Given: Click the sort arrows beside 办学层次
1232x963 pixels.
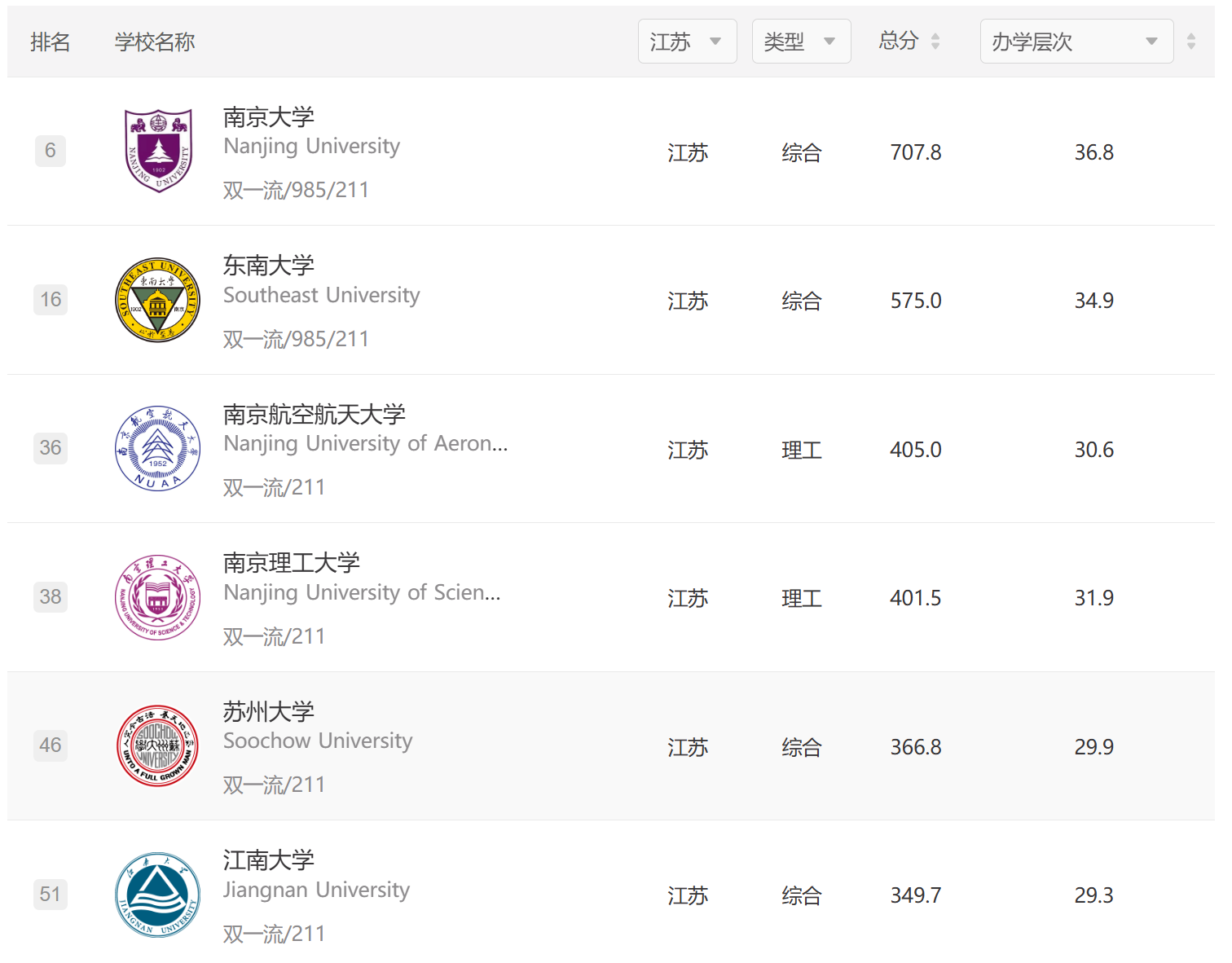Looking at the screenshot, I should [x=1191, y=42].
